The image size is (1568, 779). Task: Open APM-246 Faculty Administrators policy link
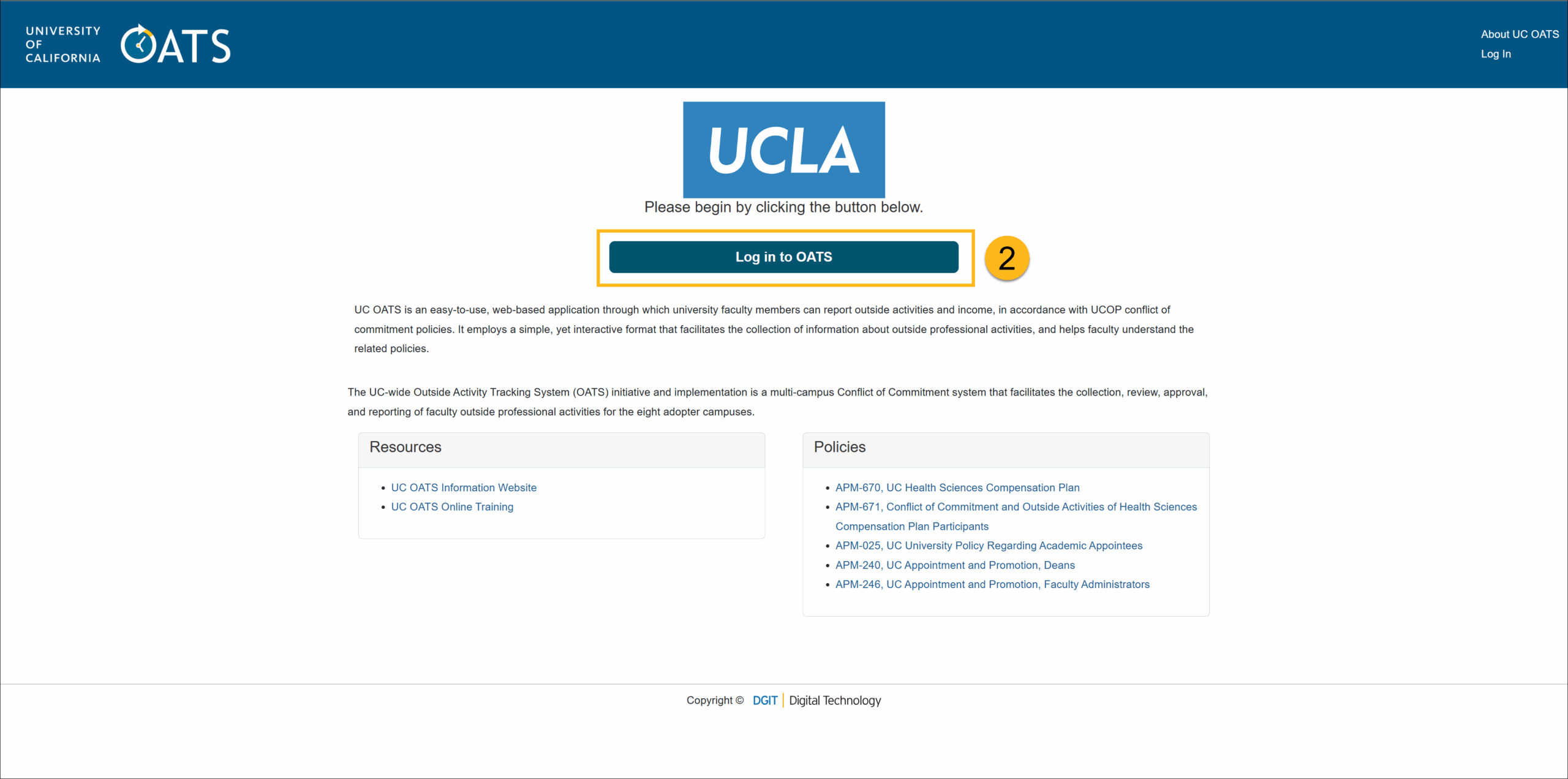pos(992,584)
